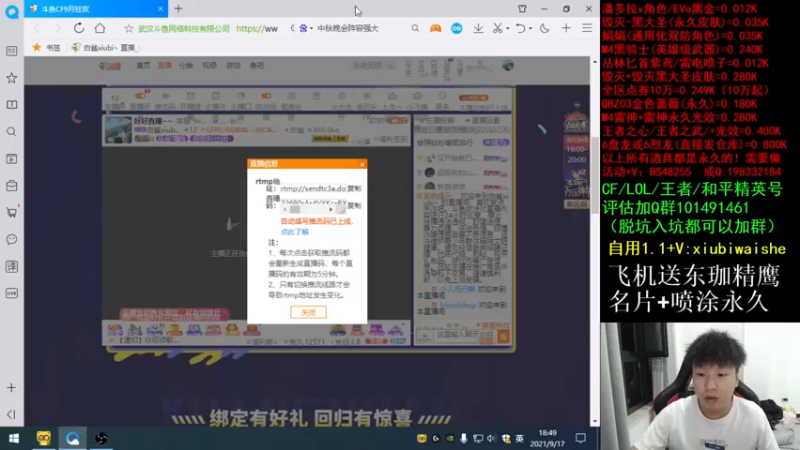800x450 pixels.
Task: Close the 直播信息 dialog with X
Action: [362, 164]
